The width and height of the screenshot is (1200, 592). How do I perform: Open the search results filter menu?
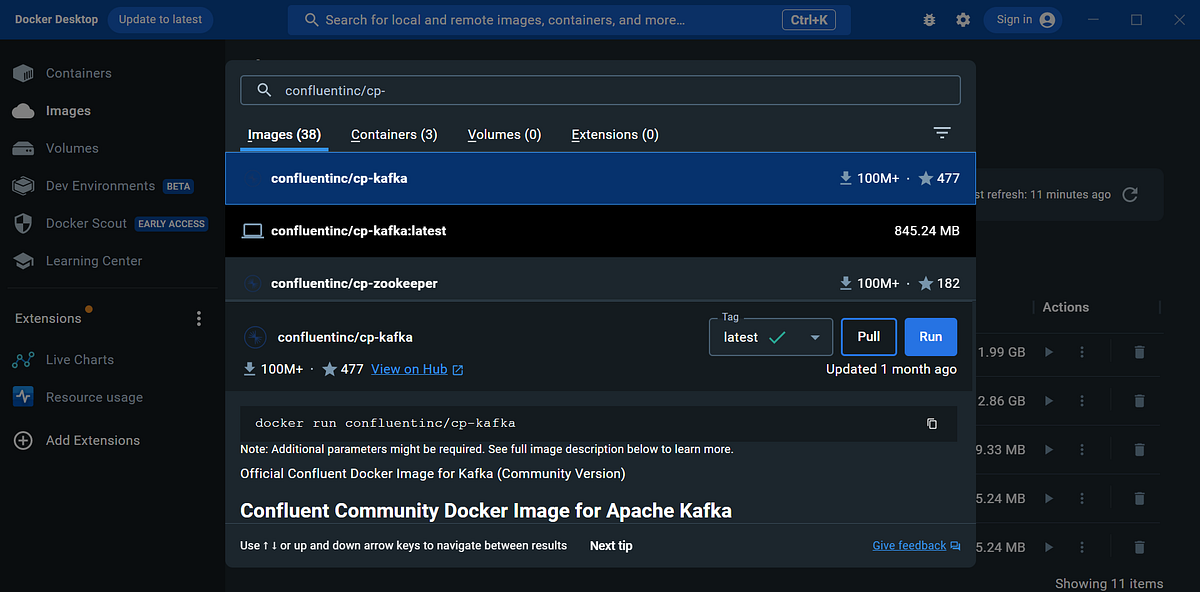(941, 132)
